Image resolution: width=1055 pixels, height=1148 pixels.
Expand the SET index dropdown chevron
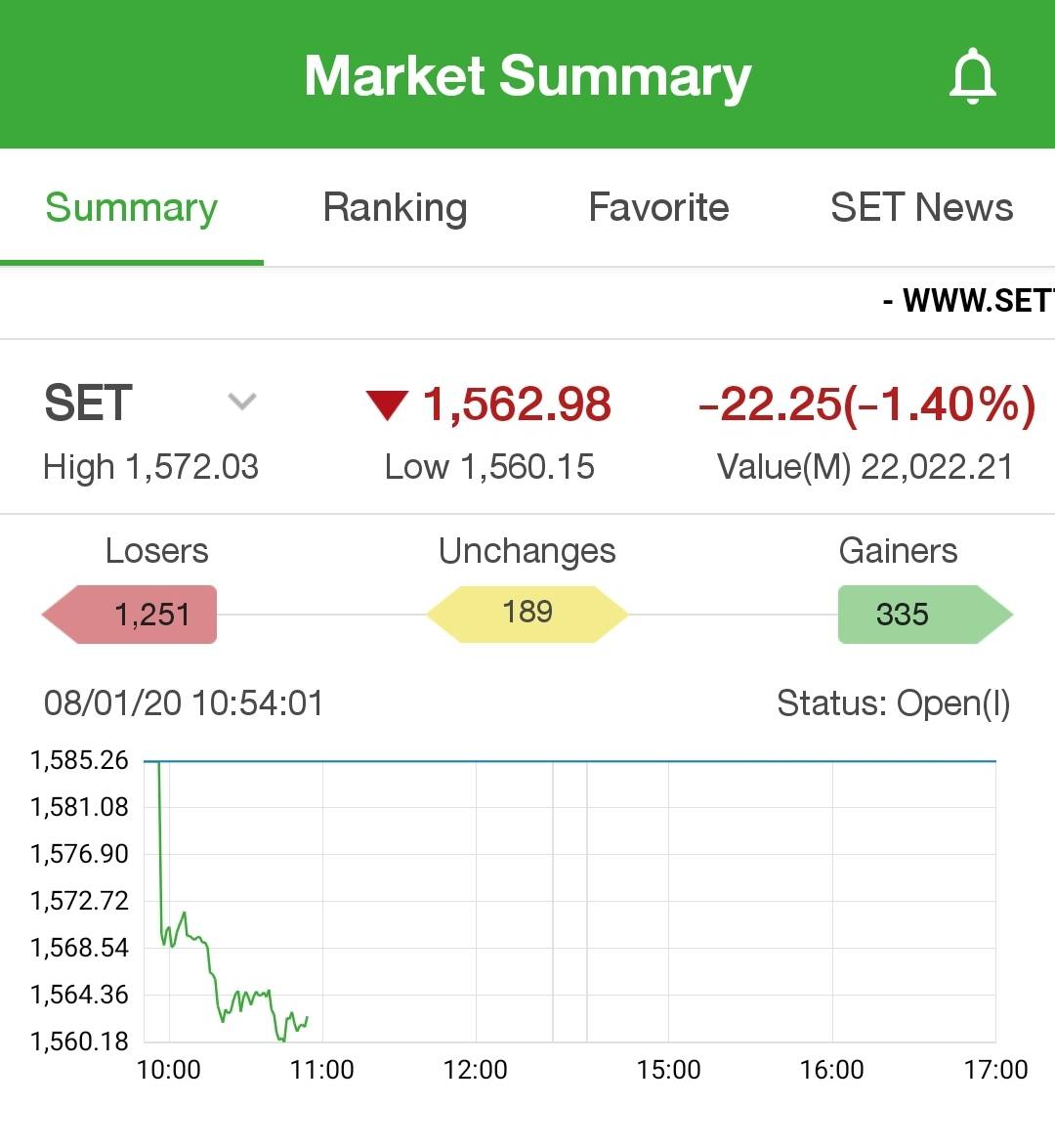tap(241, 402)
